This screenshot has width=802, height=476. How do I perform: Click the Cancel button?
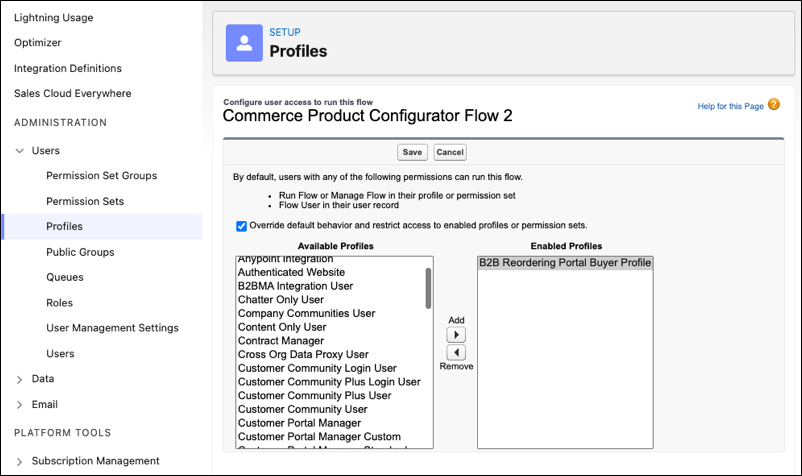tap(450, 152)
